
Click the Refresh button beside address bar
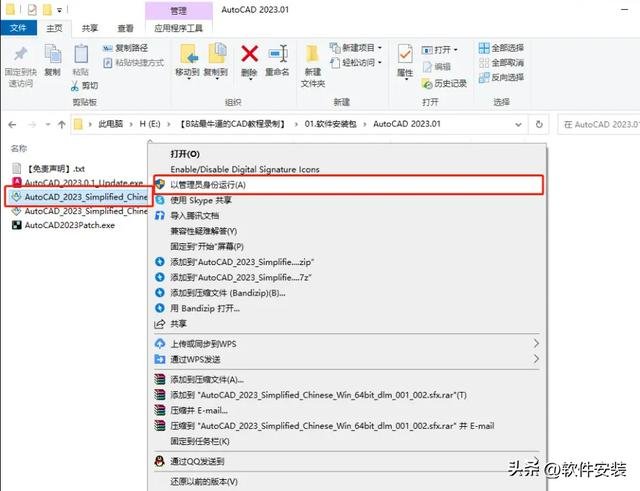[539, 124]
